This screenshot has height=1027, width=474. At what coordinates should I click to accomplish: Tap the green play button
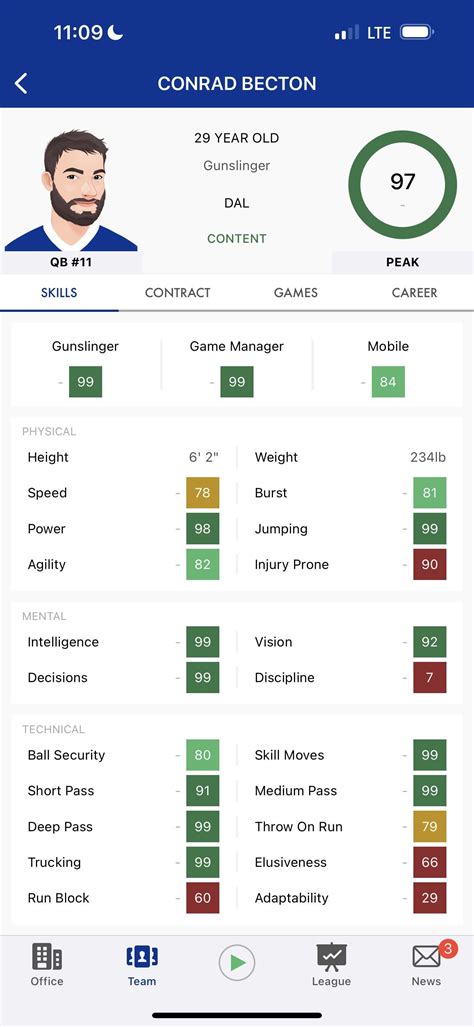[x=237, y=963]
